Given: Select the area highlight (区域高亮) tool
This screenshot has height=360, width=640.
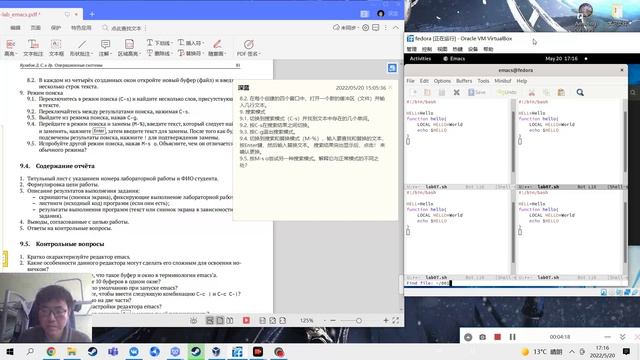Looking at the screenshot, I should [x=129, y=47].
